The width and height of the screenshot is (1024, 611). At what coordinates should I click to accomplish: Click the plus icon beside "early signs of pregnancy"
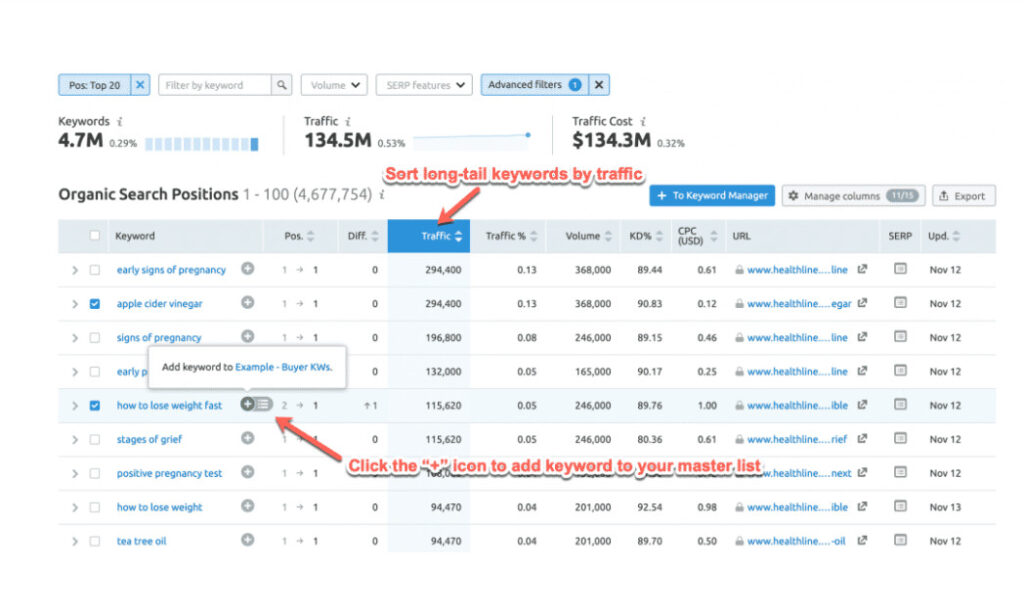point(247,269)
